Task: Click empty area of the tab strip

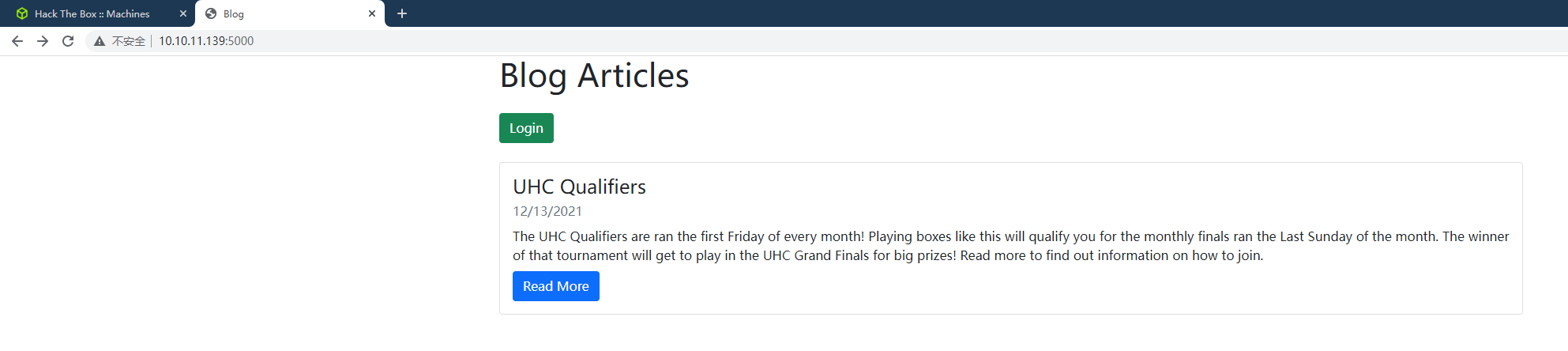Action: tap(948, 13)
